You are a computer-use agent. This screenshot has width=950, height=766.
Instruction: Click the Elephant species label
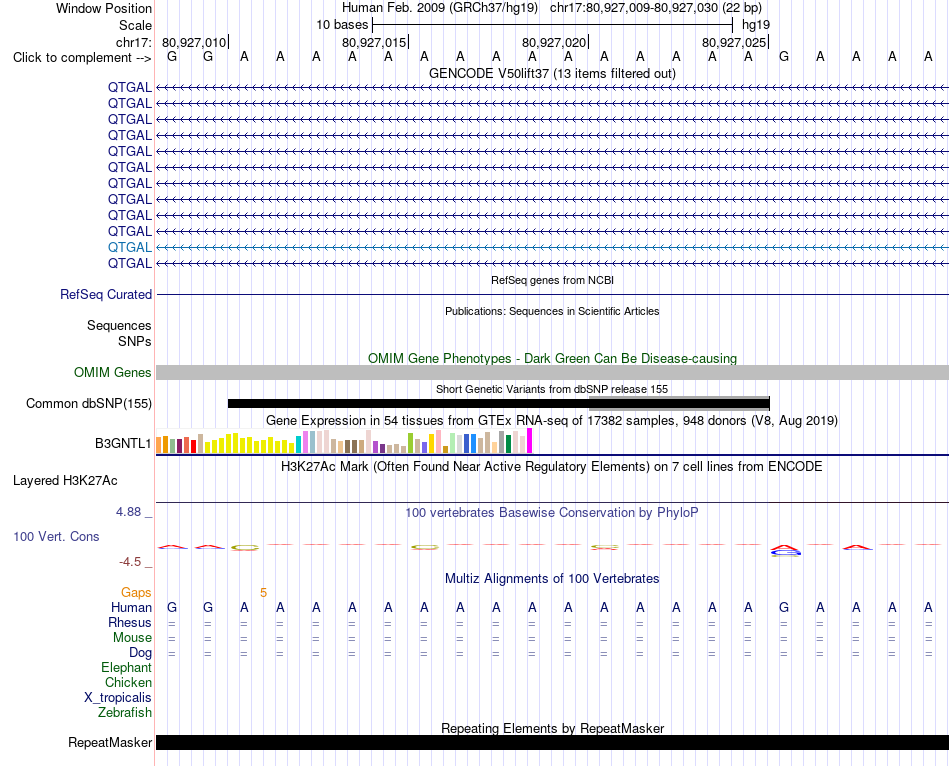coord(126,667)
